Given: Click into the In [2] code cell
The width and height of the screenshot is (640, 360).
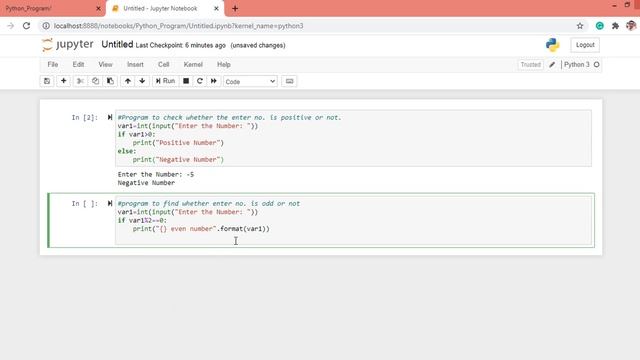Looking at the screenshot, I should 353,138.
